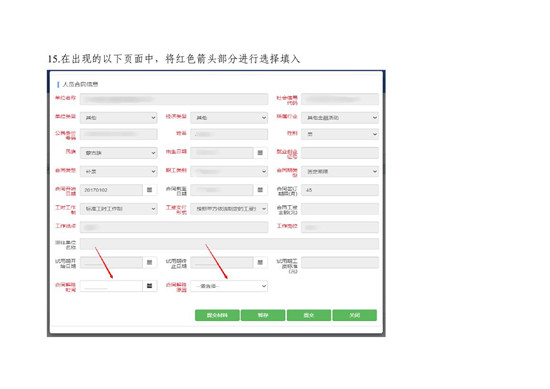Open the 经济类型 dropdown
The width and height of the screenshot is (550, 389).
coord(229,118)
